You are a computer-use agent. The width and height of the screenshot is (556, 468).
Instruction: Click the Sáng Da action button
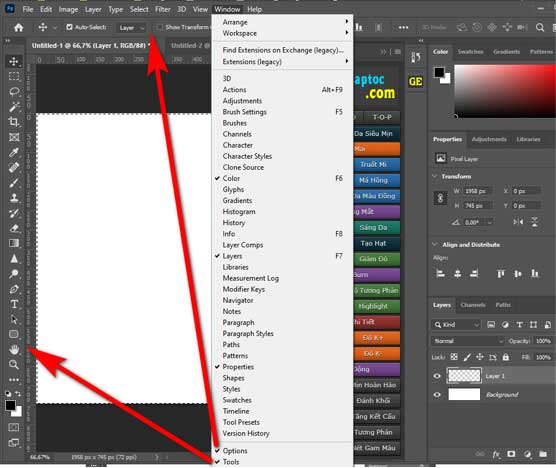pos(377,228)
